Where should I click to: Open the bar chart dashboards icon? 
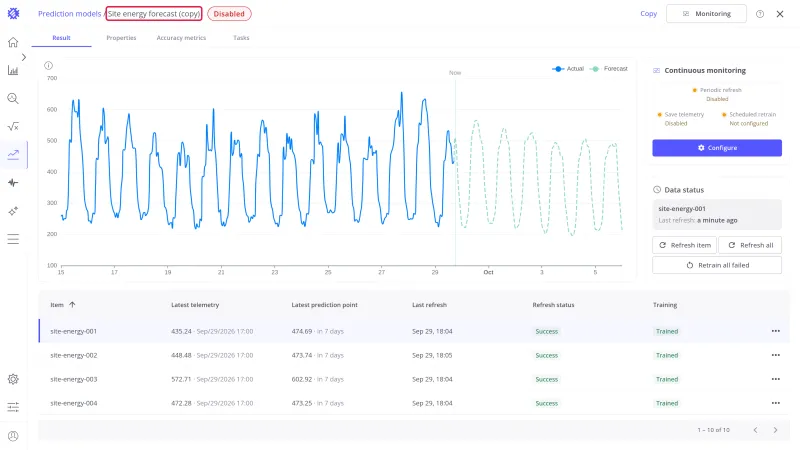coord(13,70)
